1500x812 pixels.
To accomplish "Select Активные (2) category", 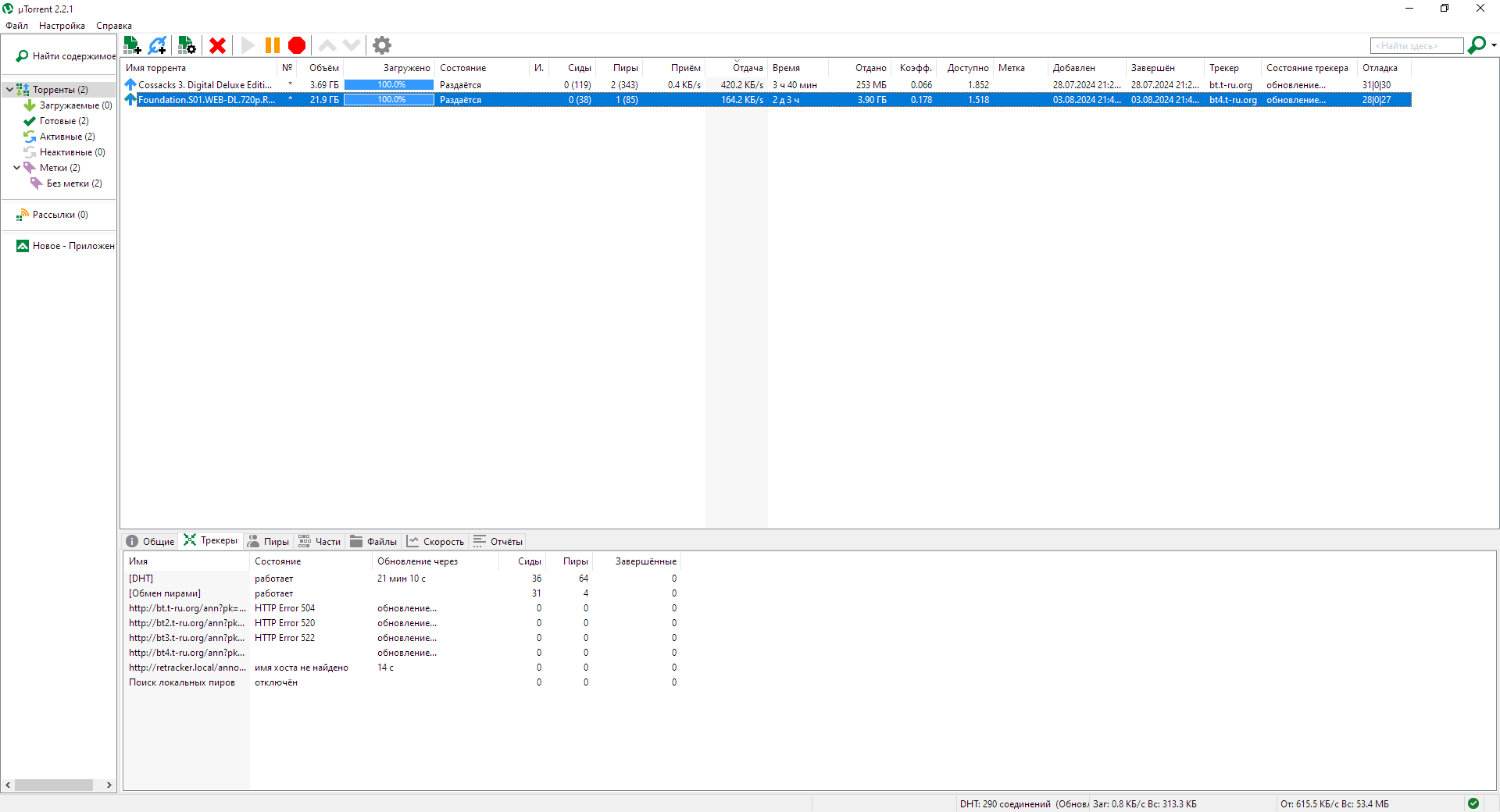I will click(x=59, y=137).
